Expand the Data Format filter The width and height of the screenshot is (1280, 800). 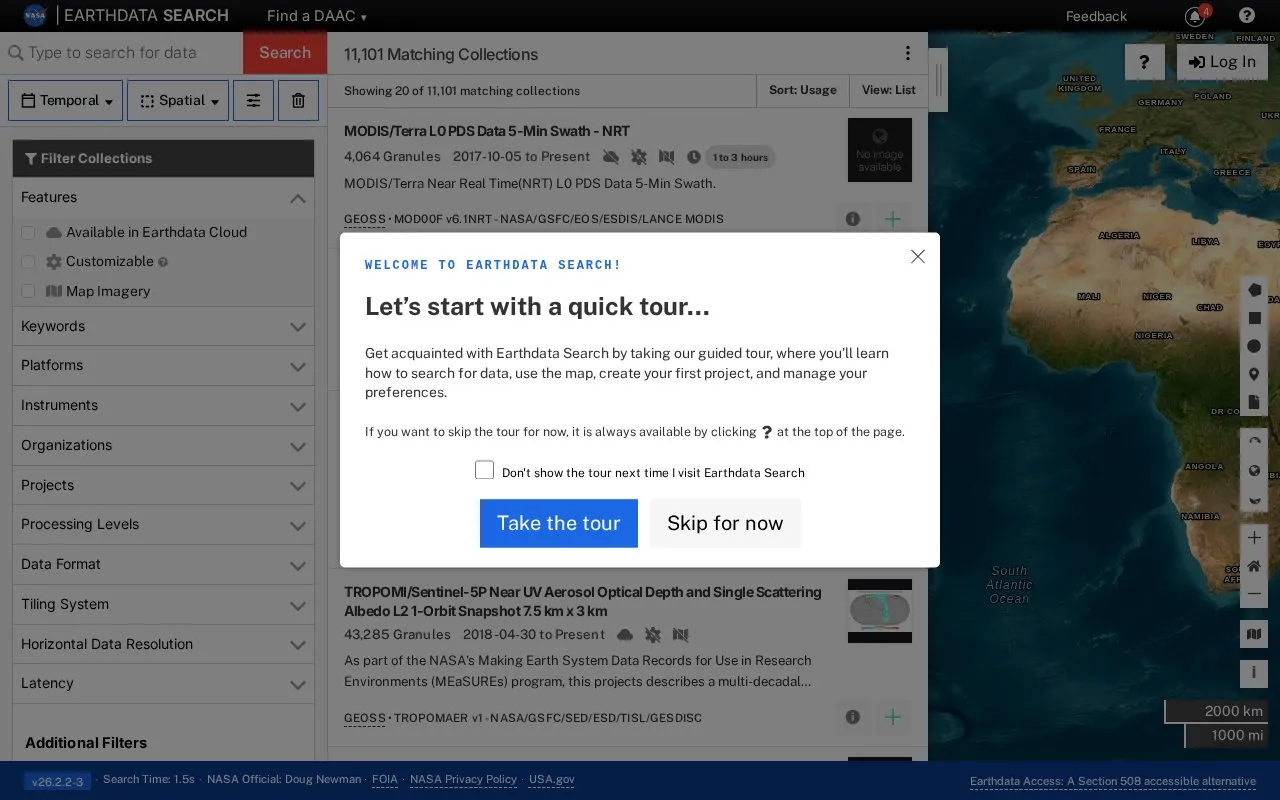[163, 565]
